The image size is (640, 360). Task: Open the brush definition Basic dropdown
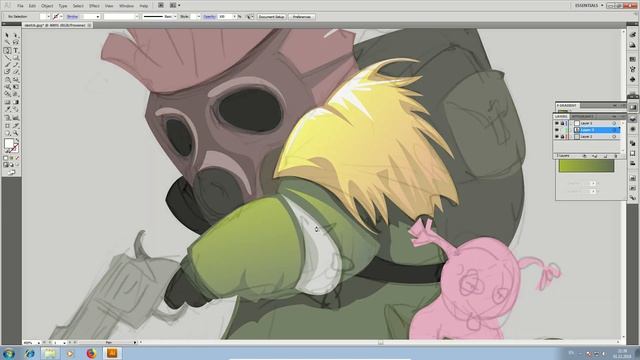click(x=175, y=17)
